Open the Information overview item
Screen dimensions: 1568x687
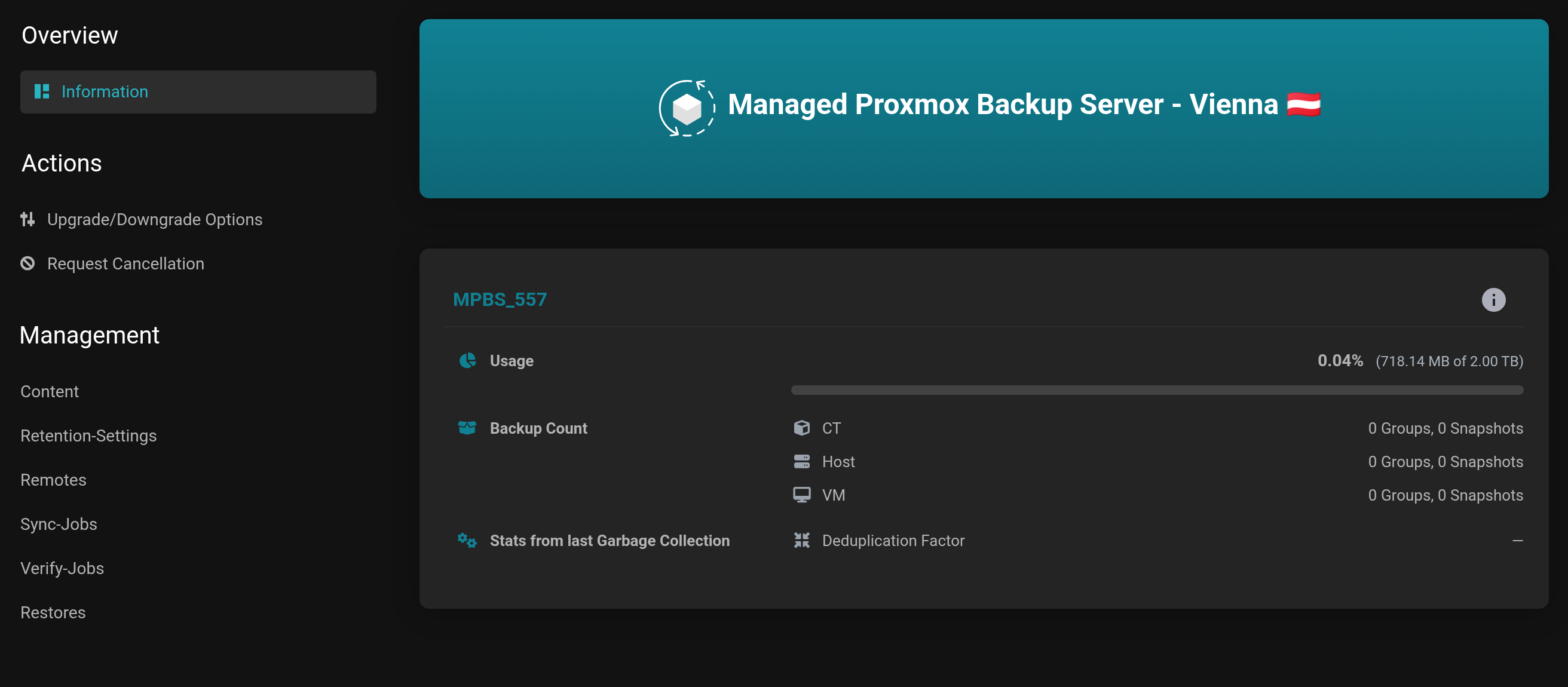(198, 92)
